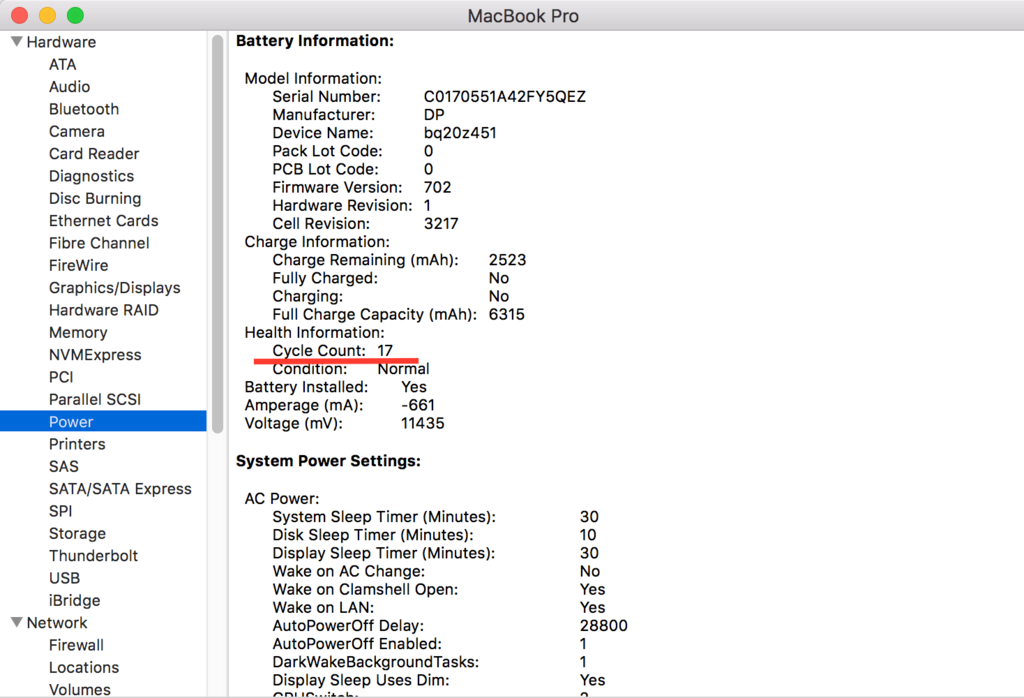Click the Cell Revision value 3217
Image resolution: width=1024 pixels, height=698 pixels.
[x=441, y=223]
